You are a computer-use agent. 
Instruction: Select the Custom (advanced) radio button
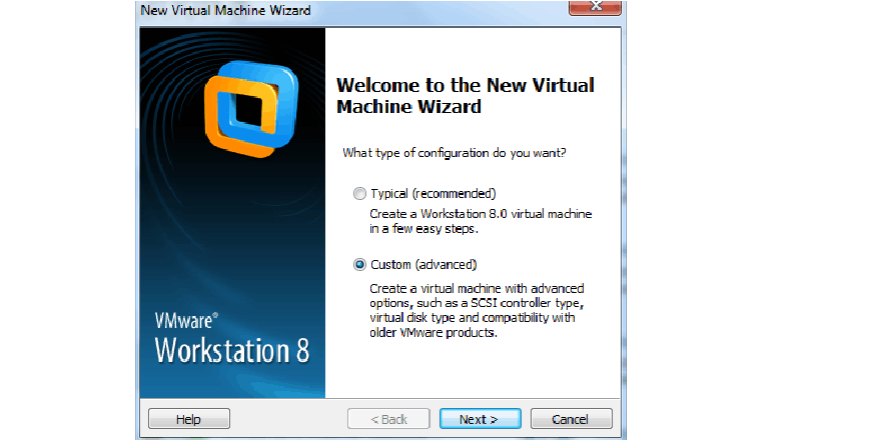coord(359,265)
